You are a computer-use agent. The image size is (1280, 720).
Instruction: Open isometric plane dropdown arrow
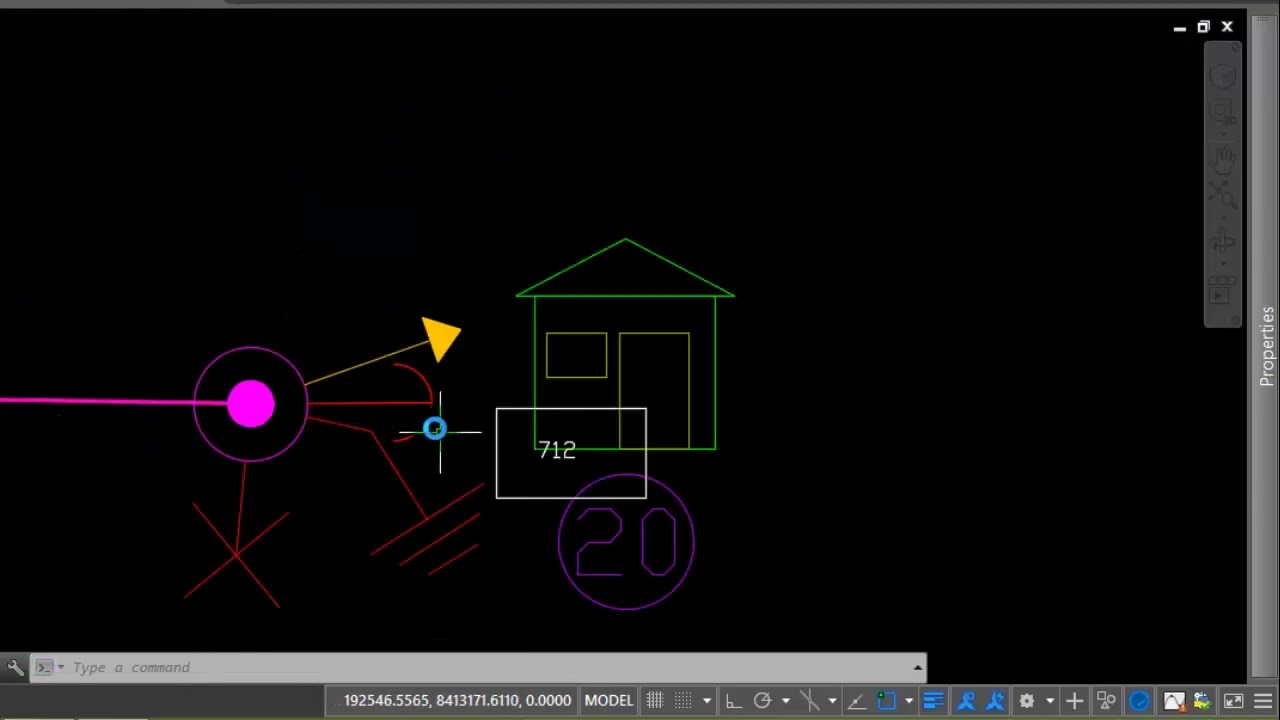(x=832, y=701)
